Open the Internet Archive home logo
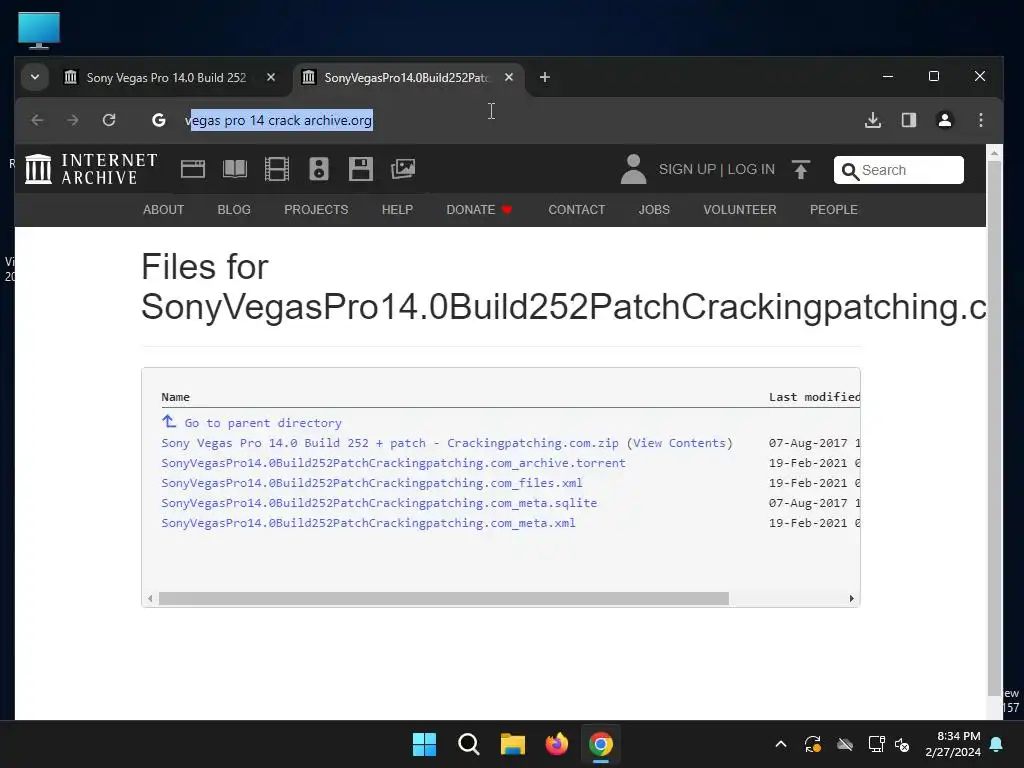This screenshot has width=1024, height=768. [x=91, y=169]
